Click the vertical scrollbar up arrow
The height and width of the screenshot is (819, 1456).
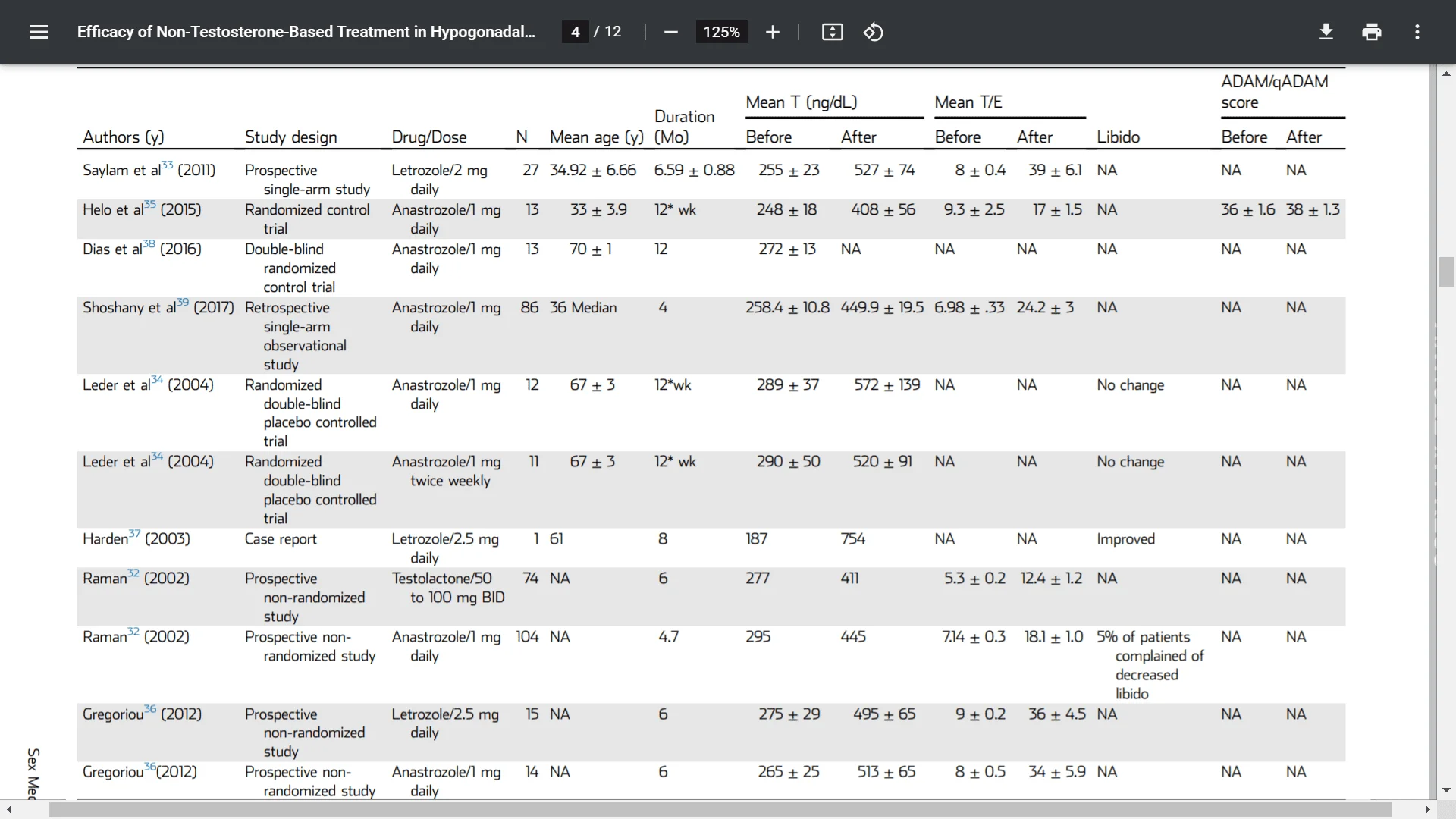pos(1446,74)
